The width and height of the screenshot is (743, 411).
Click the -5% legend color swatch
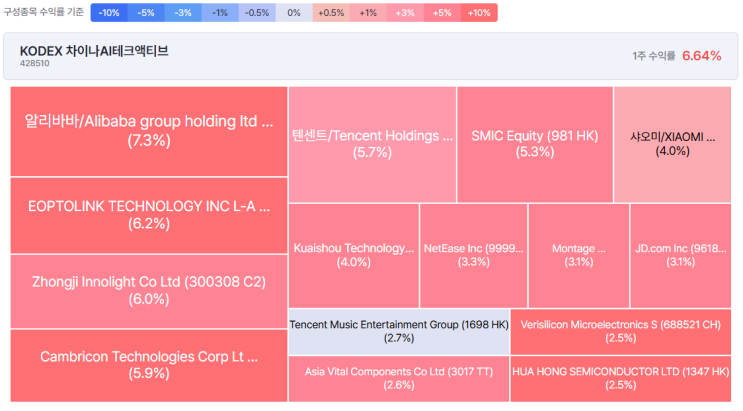click(146, 13)
